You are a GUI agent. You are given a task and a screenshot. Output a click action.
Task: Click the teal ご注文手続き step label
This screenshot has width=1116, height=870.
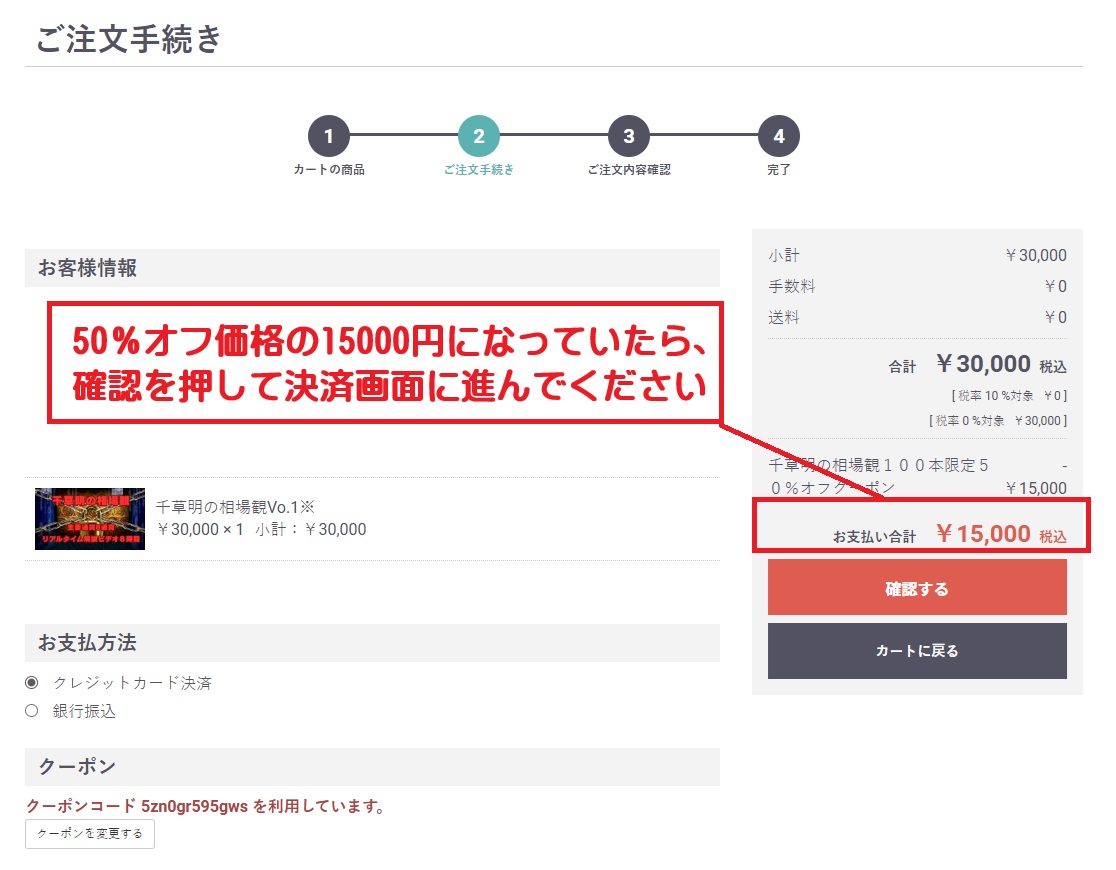[x=479, y=170]
